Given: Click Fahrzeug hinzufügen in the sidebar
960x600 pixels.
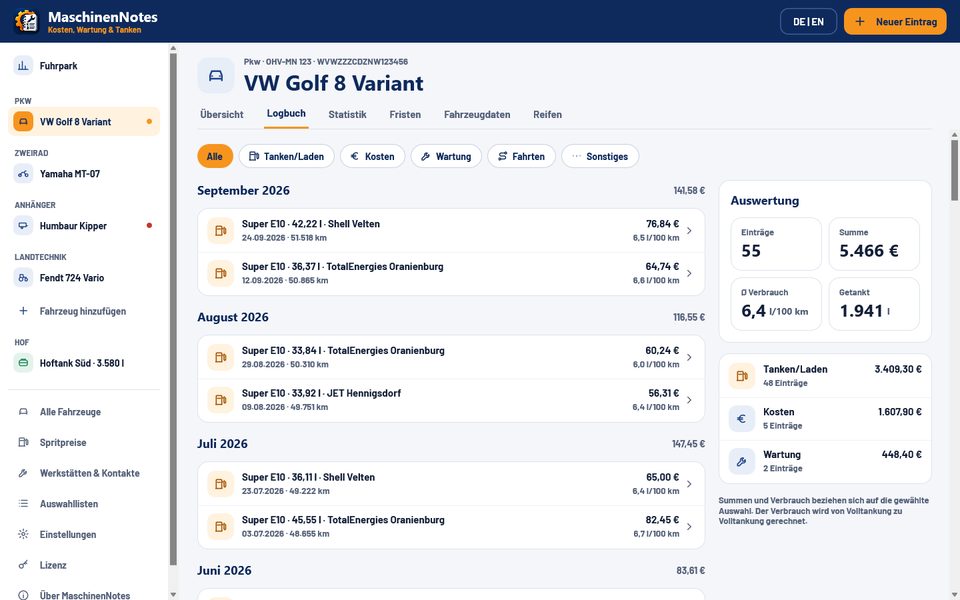Looking at the screenshot, I should (83, 311).
